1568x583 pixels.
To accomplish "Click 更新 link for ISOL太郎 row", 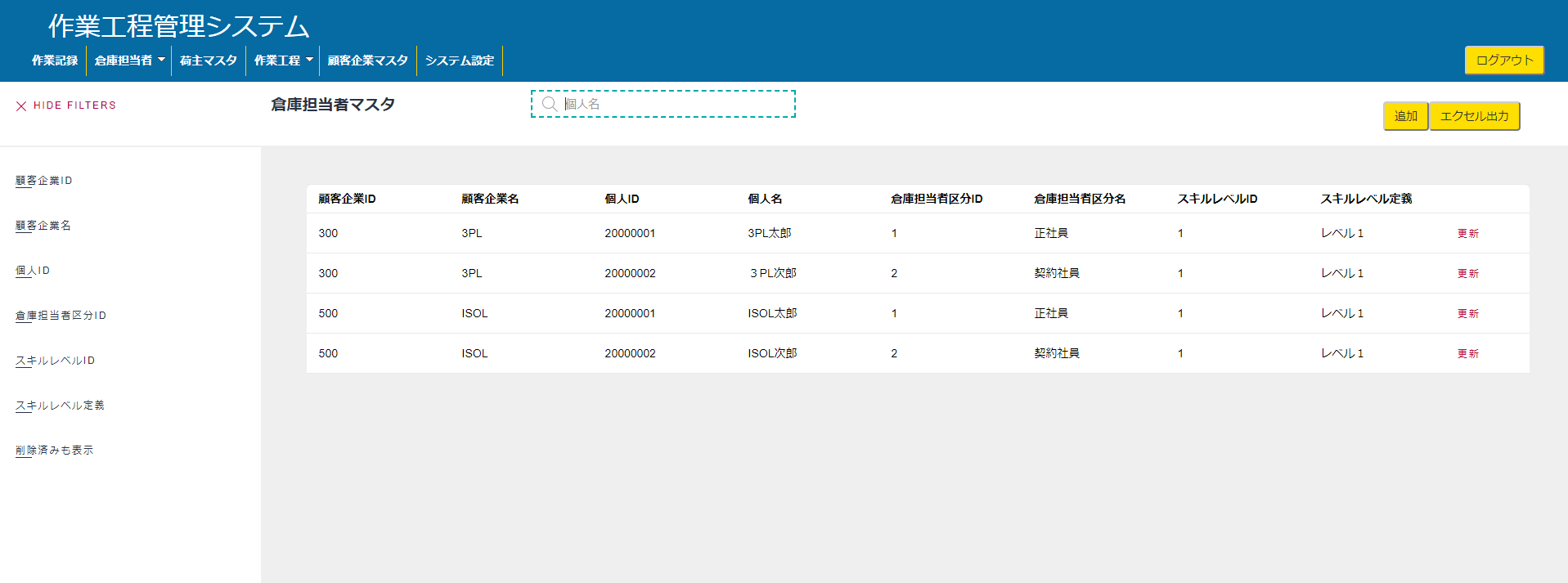I will (1468, 314).
